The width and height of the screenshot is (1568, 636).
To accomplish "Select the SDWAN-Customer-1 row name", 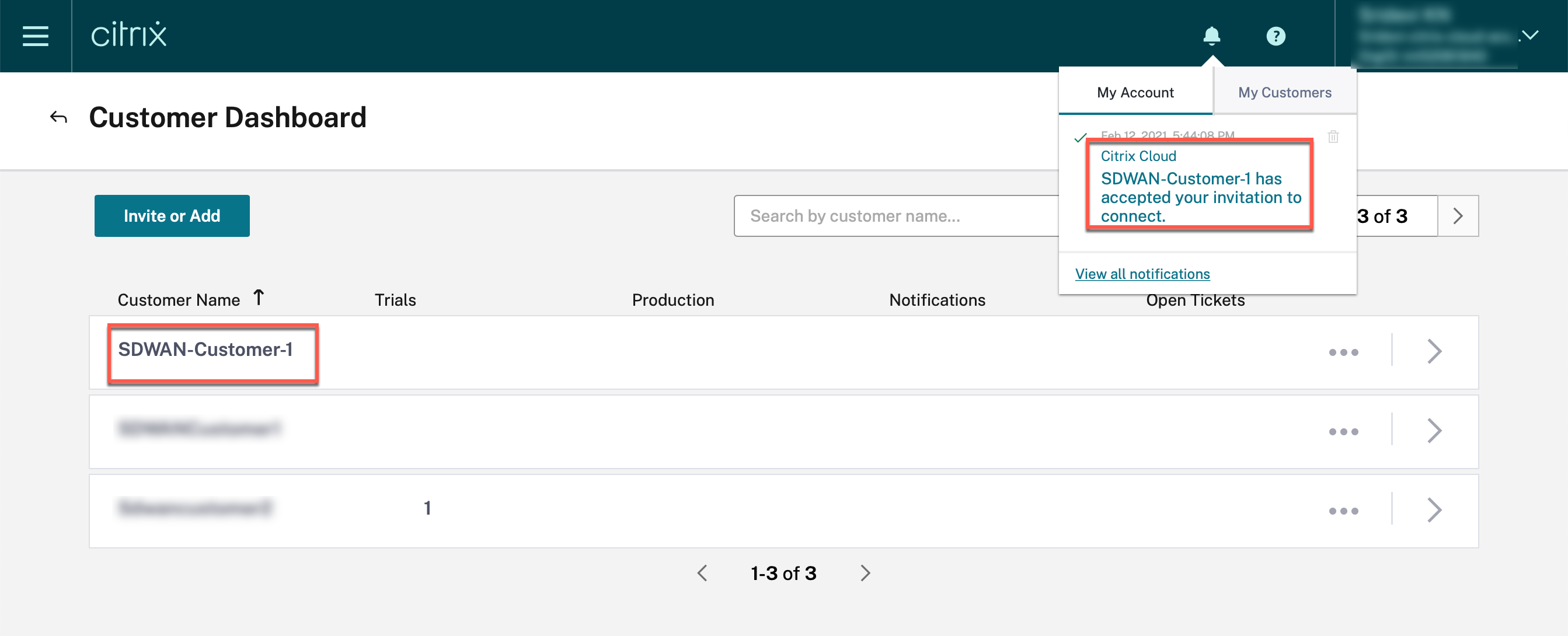I will click(x=205, y=350).
